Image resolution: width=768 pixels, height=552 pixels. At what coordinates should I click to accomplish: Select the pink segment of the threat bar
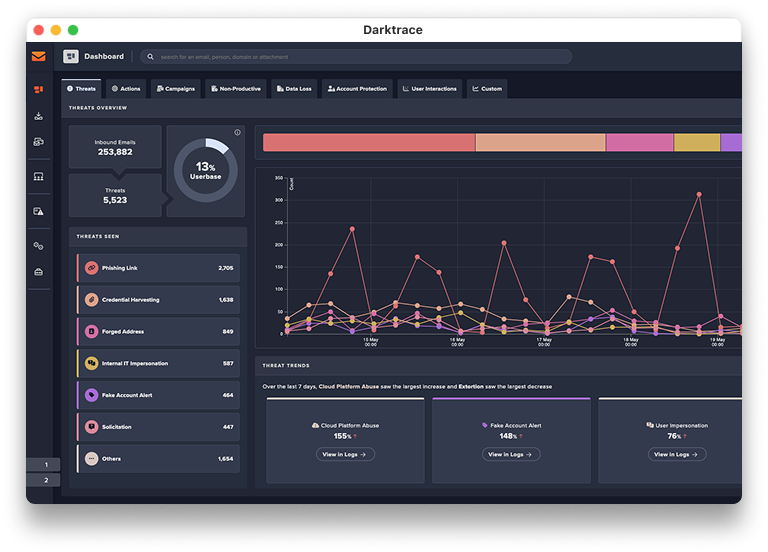640,143
